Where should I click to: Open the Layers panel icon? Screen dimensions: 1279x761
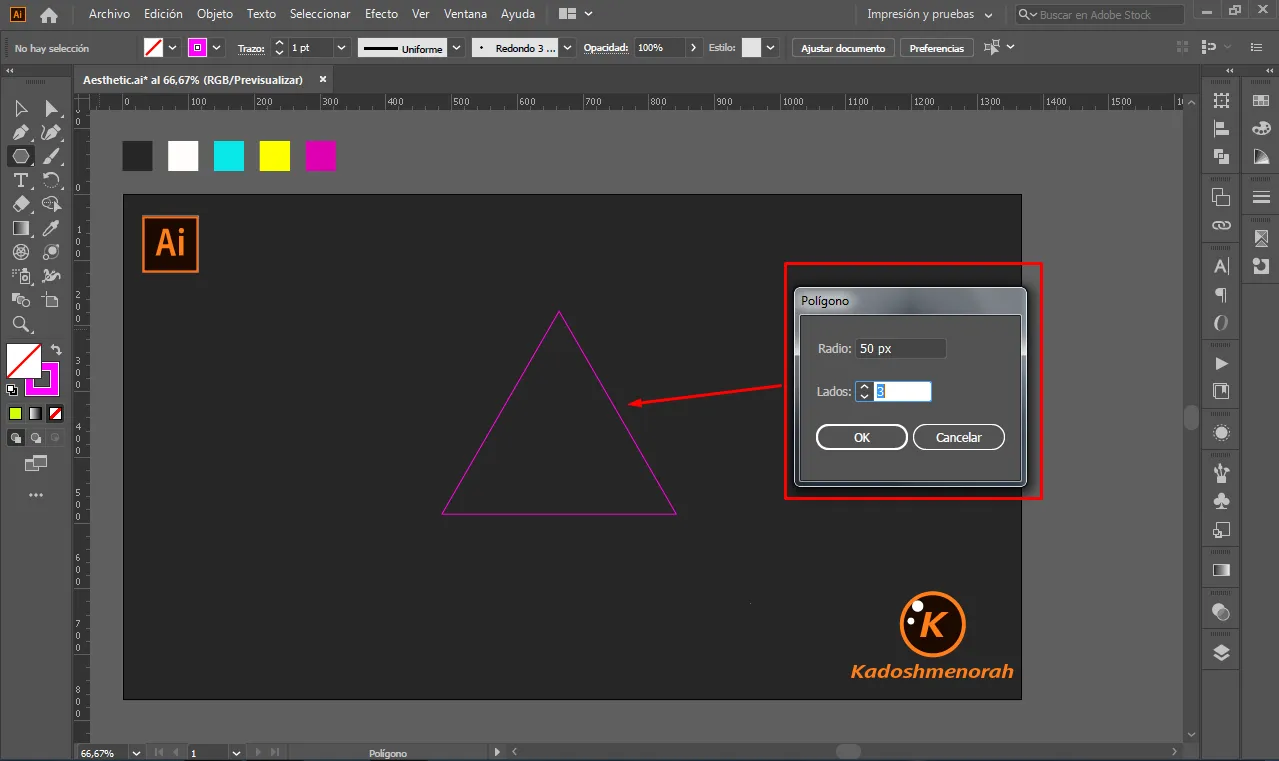(x=1221, y=653)
